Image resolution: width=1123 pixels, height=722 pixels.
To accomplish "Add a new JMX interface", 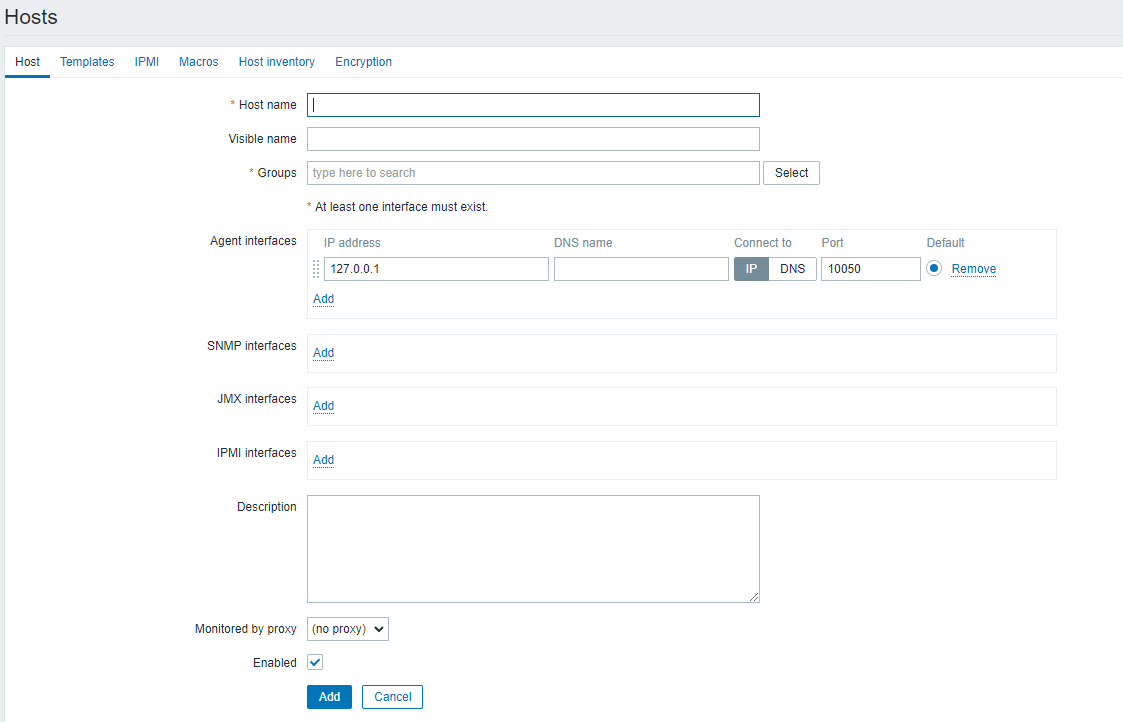I will (x=323, y=406).
